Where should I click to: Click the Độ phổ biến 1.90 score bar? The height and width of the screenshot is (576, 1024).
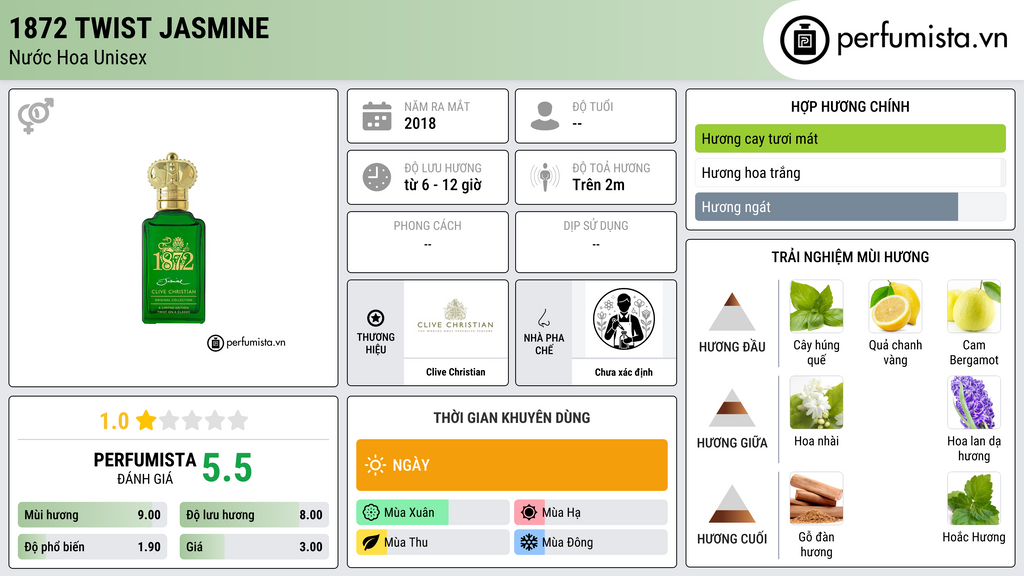click(92, 547)
